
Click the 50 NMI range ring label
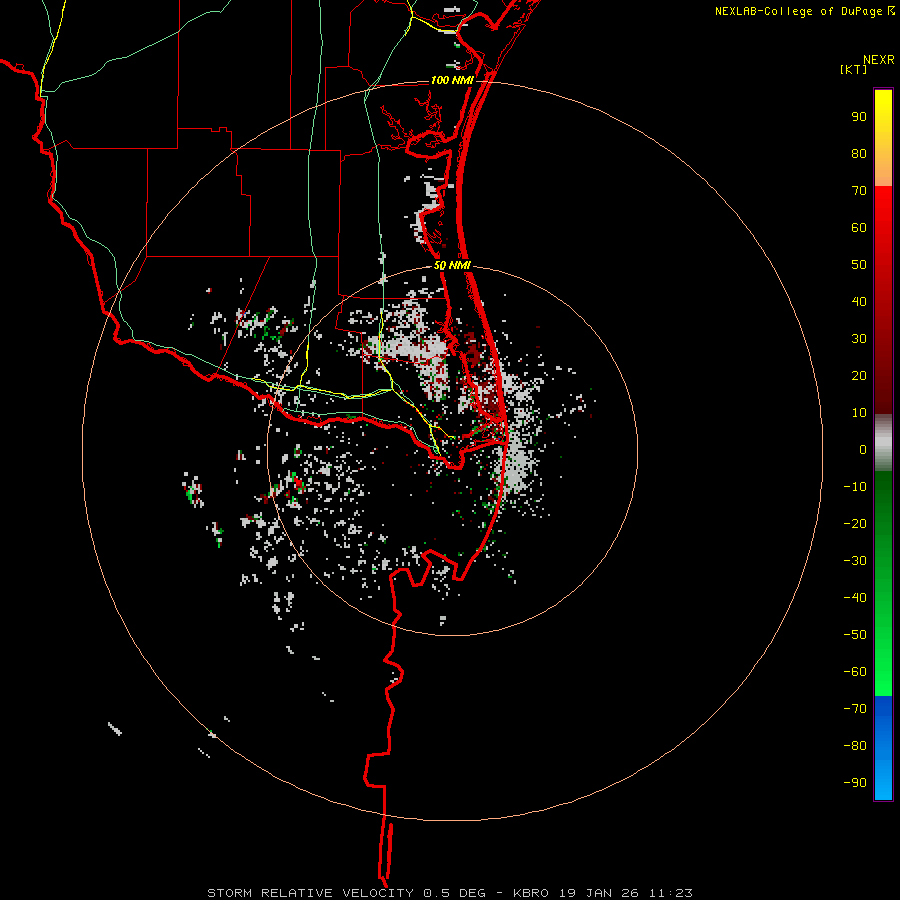tap(452, 265)
